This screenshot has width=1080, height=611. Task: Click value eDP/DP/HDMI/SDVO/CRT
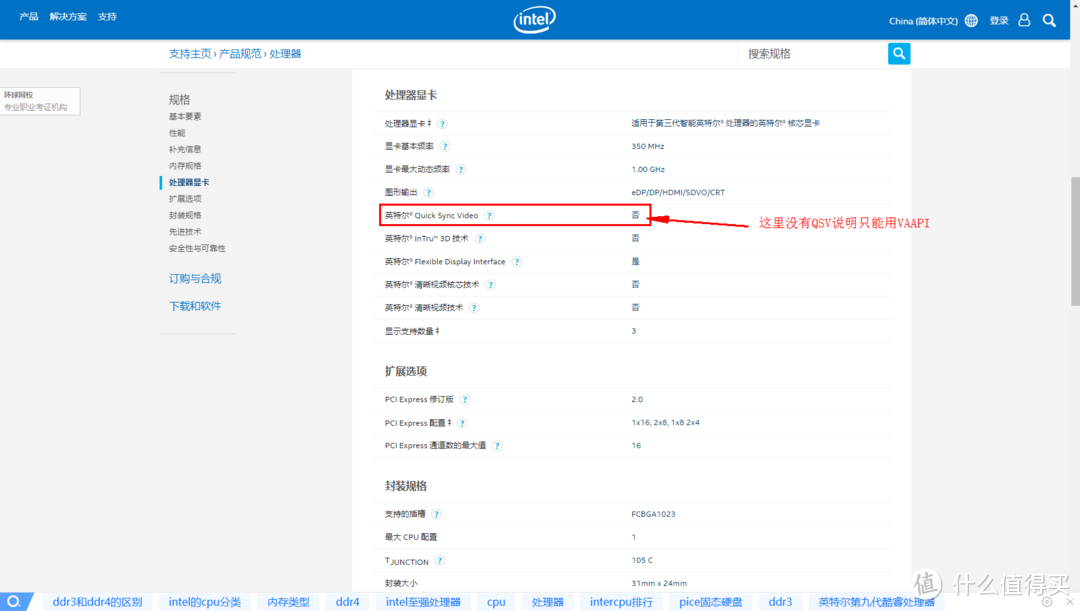tap(678, 193)
